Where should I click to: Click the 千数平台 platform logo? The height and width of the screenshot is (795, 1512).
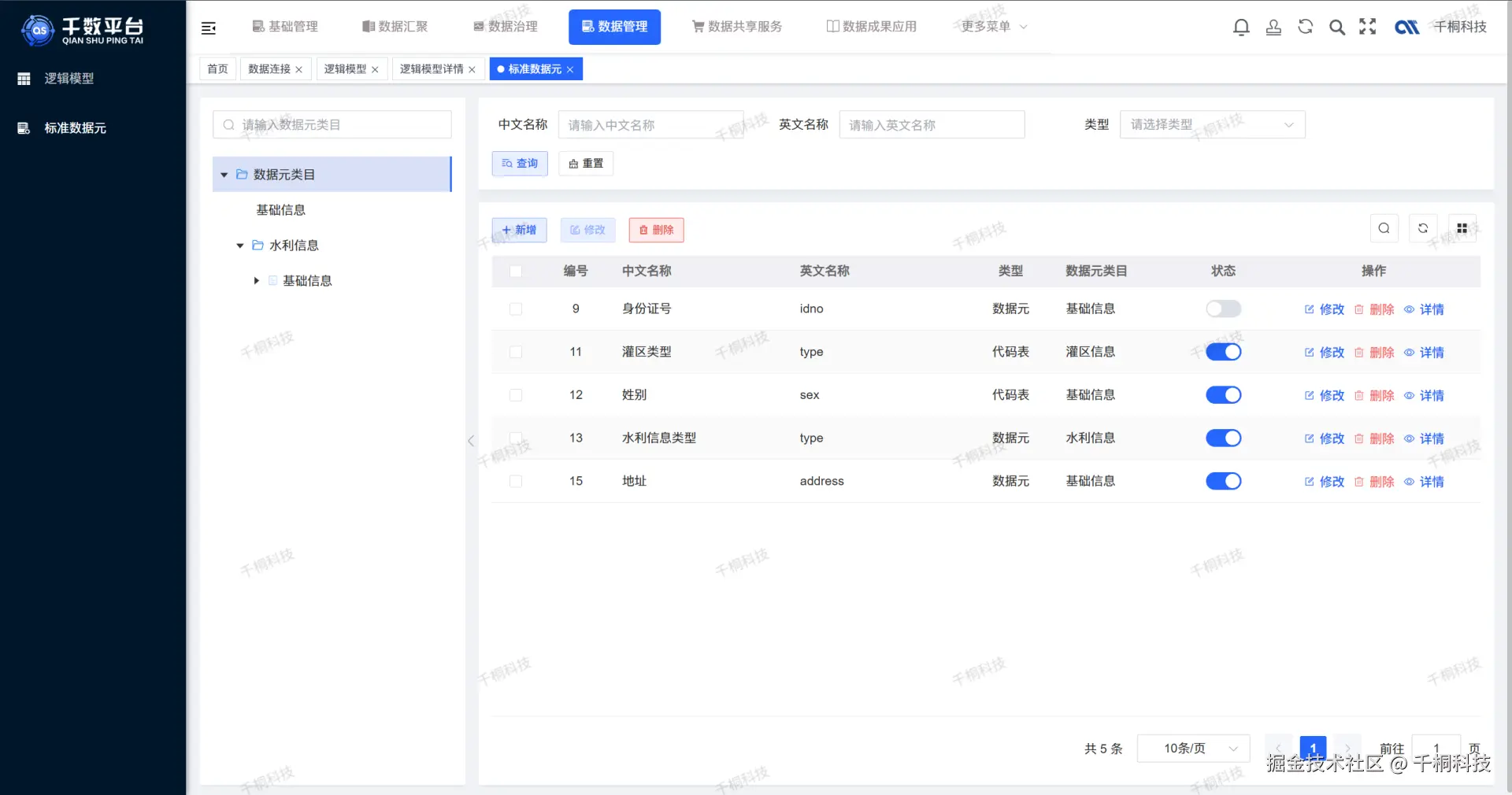coord(83,30)
